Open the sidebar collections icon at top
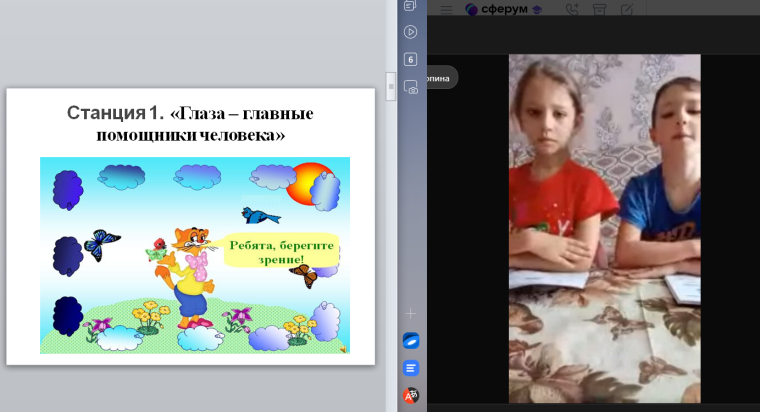The image size is (760, 412). click(410, 5)
